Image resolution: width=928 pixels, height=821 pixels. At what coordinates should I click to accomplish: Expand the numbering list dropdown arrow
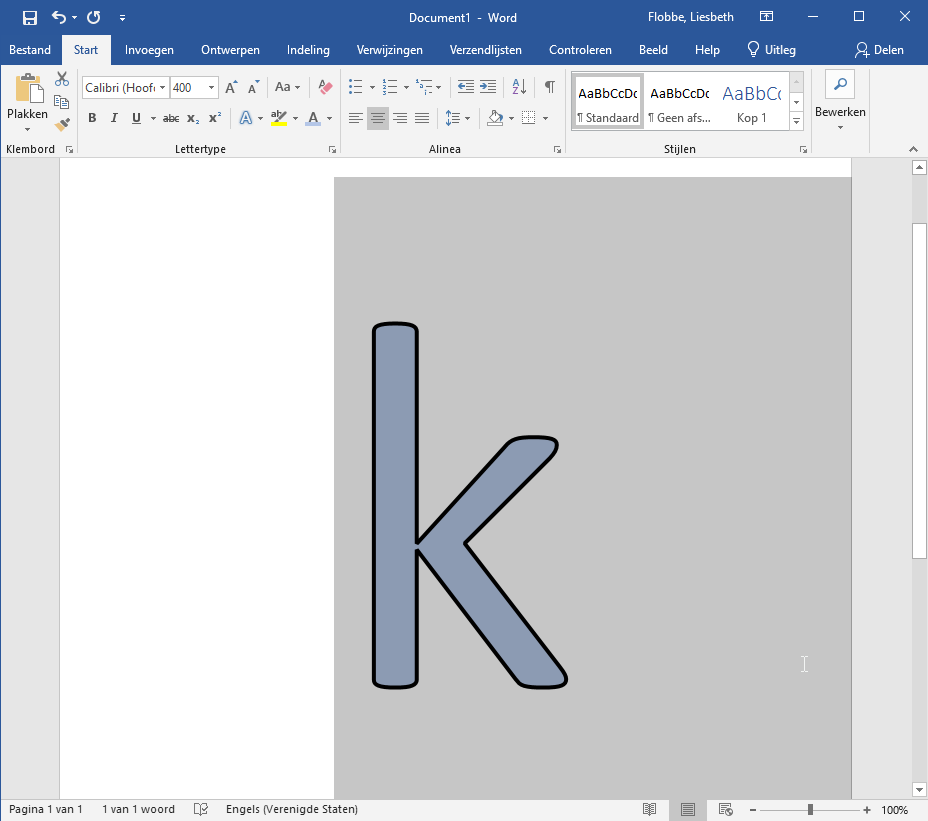(407, 88)
